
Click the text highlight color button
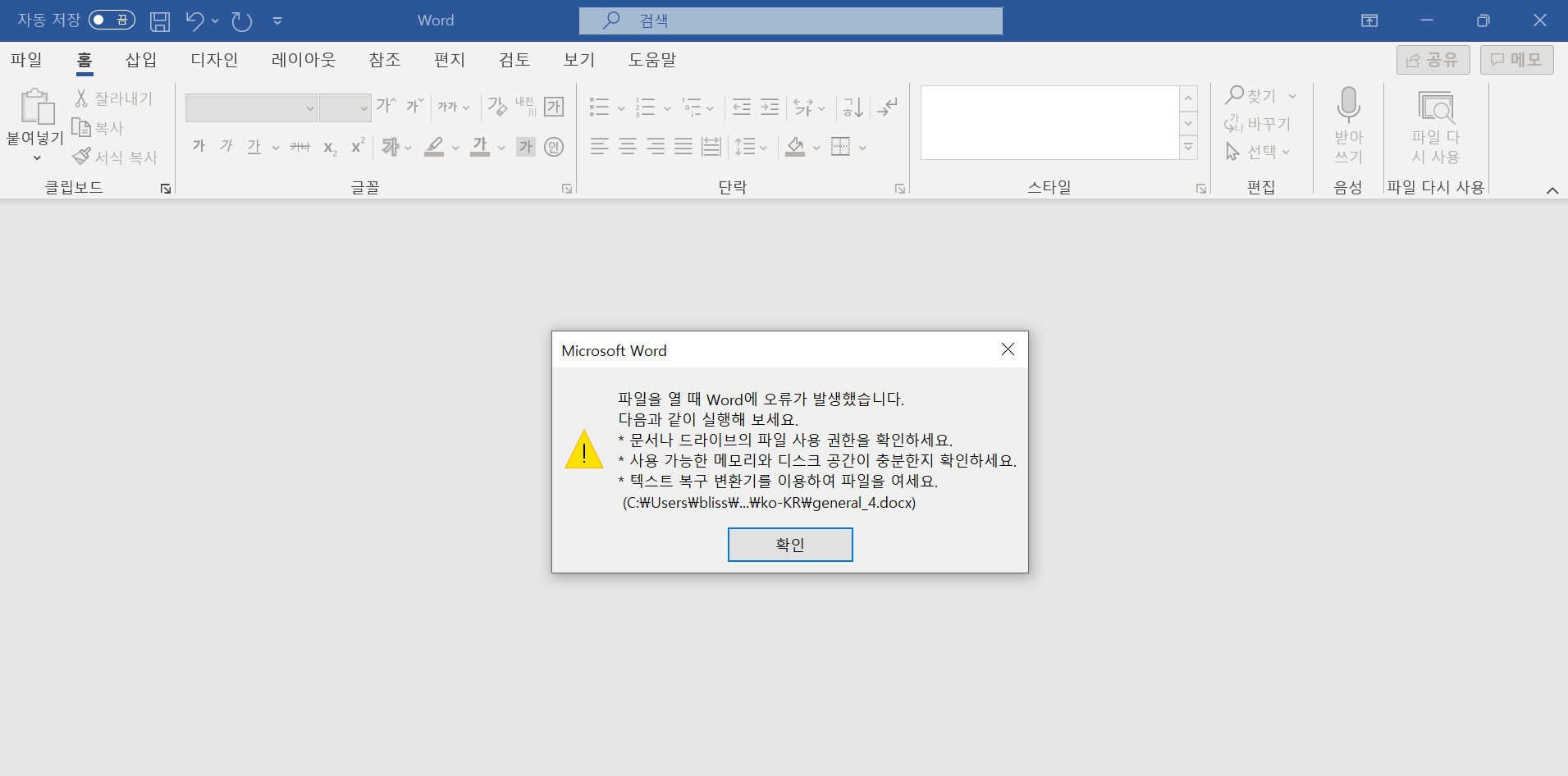[x=434, y=147]
